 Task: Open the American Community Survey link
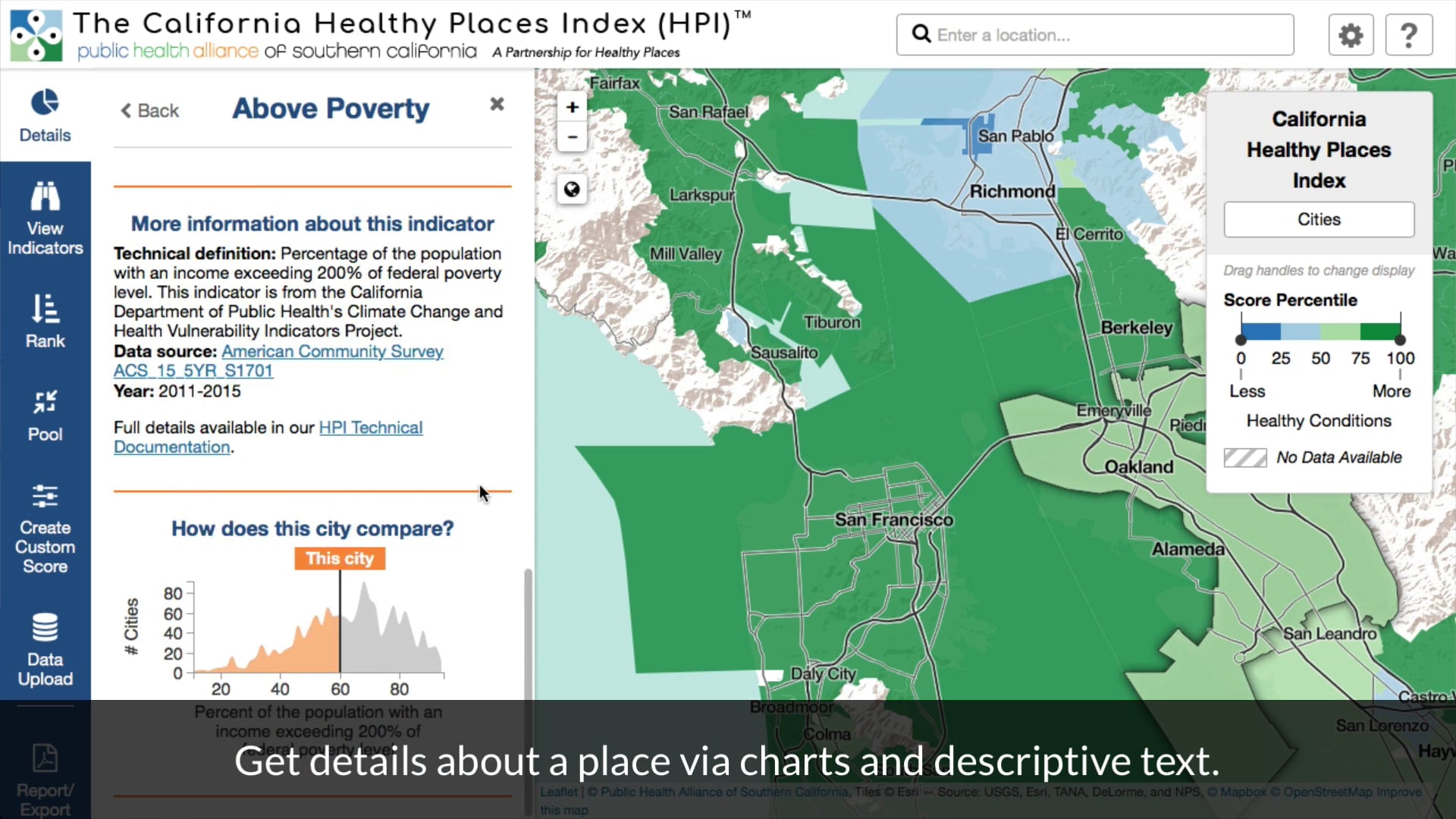coord(333,351)
